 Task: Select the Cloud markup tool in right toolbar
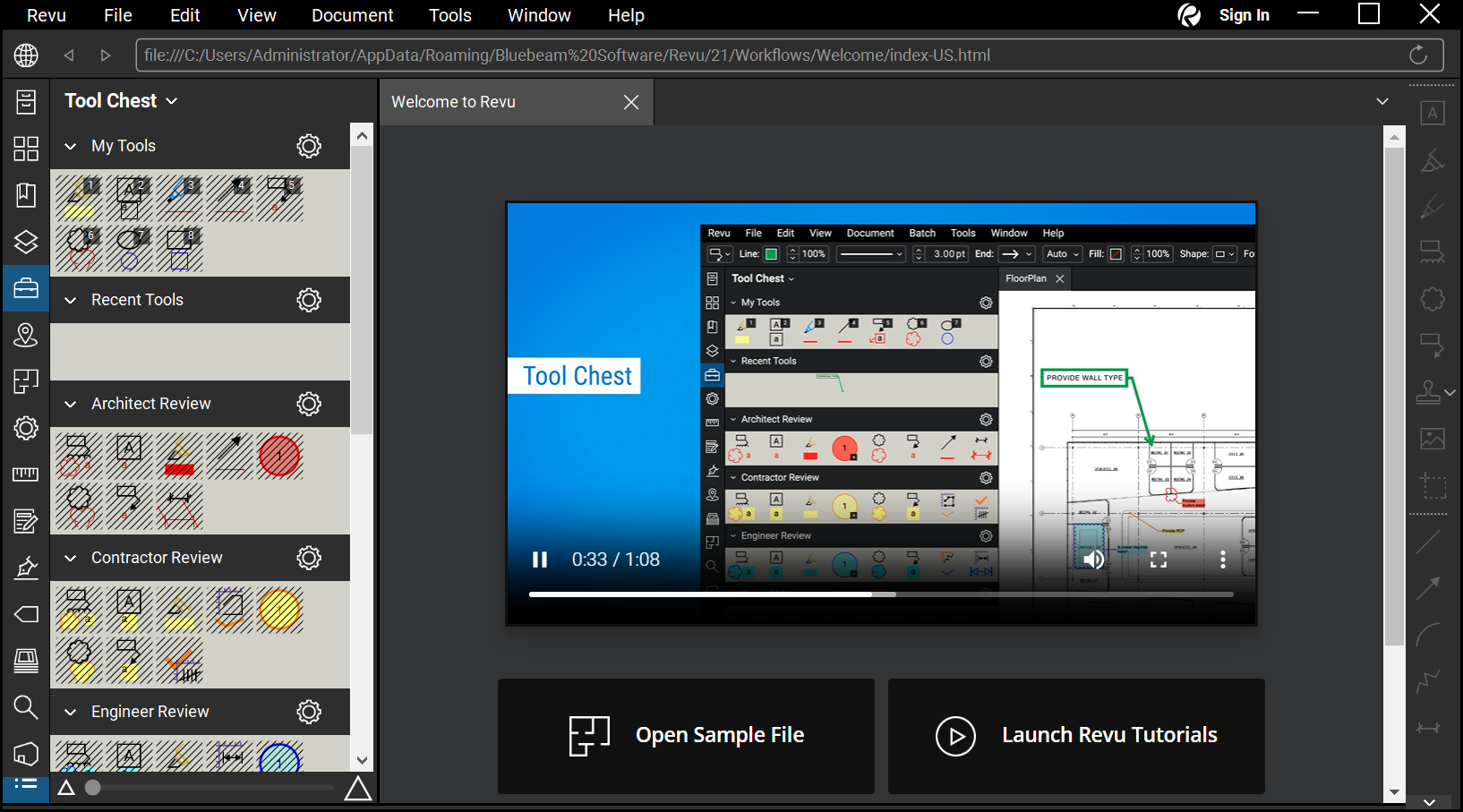click(x=1433, y=299)
